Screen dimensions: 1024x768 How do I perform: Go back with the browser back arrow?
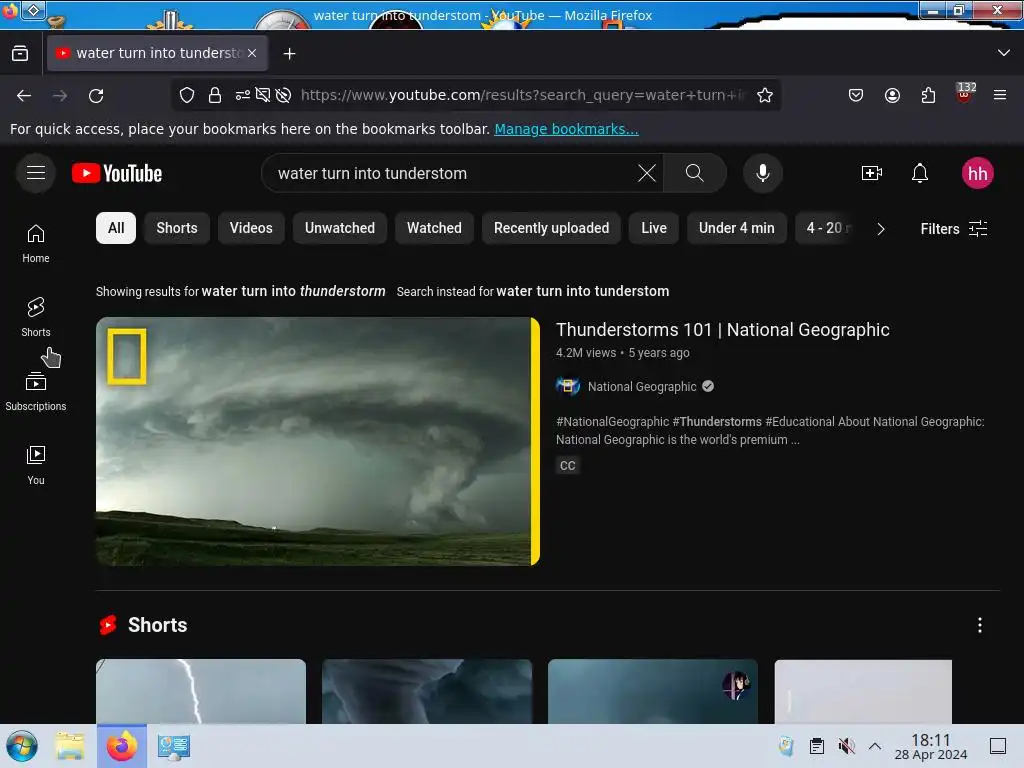coord(24,96)
